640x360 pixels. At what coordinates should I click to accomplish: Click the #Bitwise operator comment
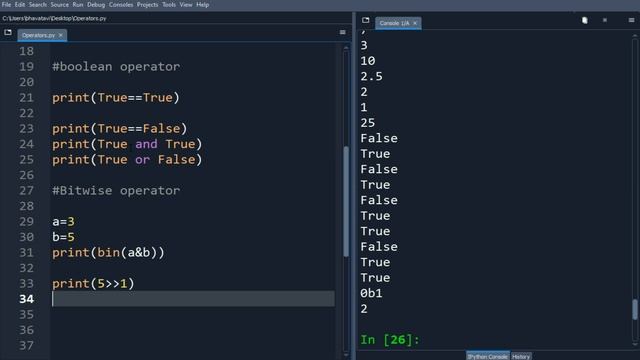(116, 191)
